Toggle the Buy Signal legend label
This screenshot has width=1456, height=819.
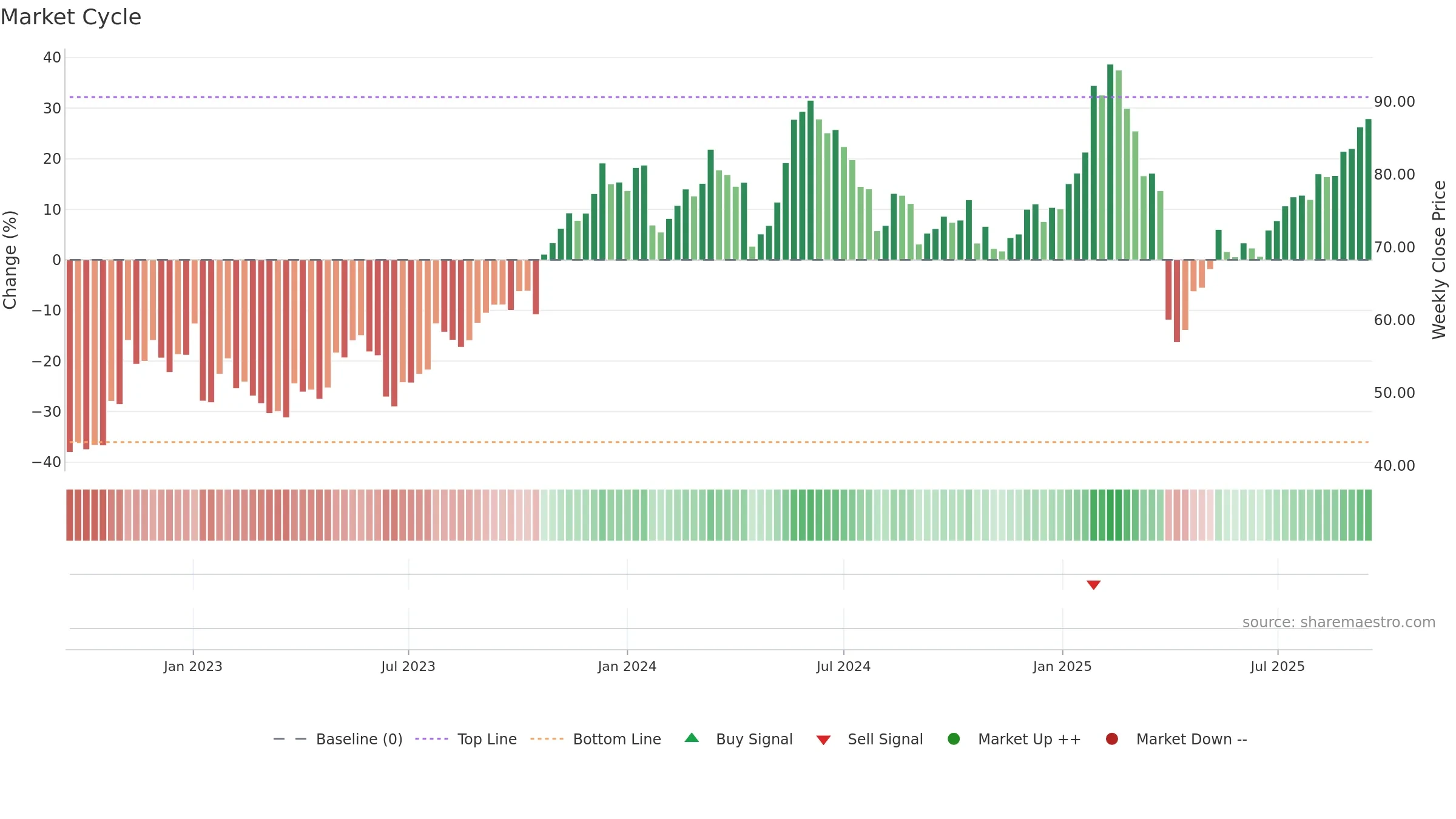[754, 739]
